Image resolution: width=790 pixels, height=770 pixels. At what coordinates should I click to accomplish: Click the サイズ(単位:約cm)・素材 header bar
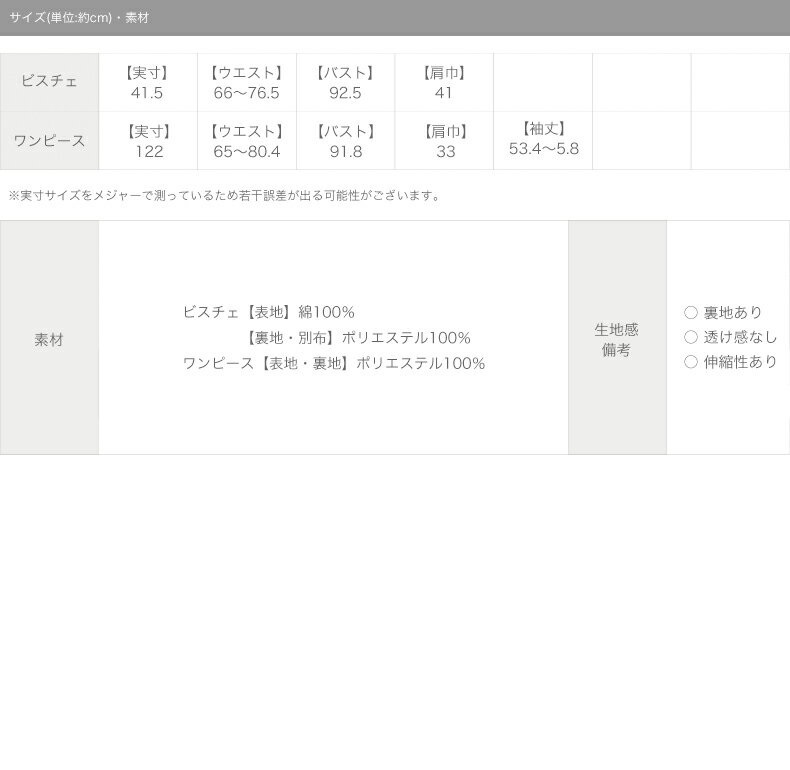[395, 18]
